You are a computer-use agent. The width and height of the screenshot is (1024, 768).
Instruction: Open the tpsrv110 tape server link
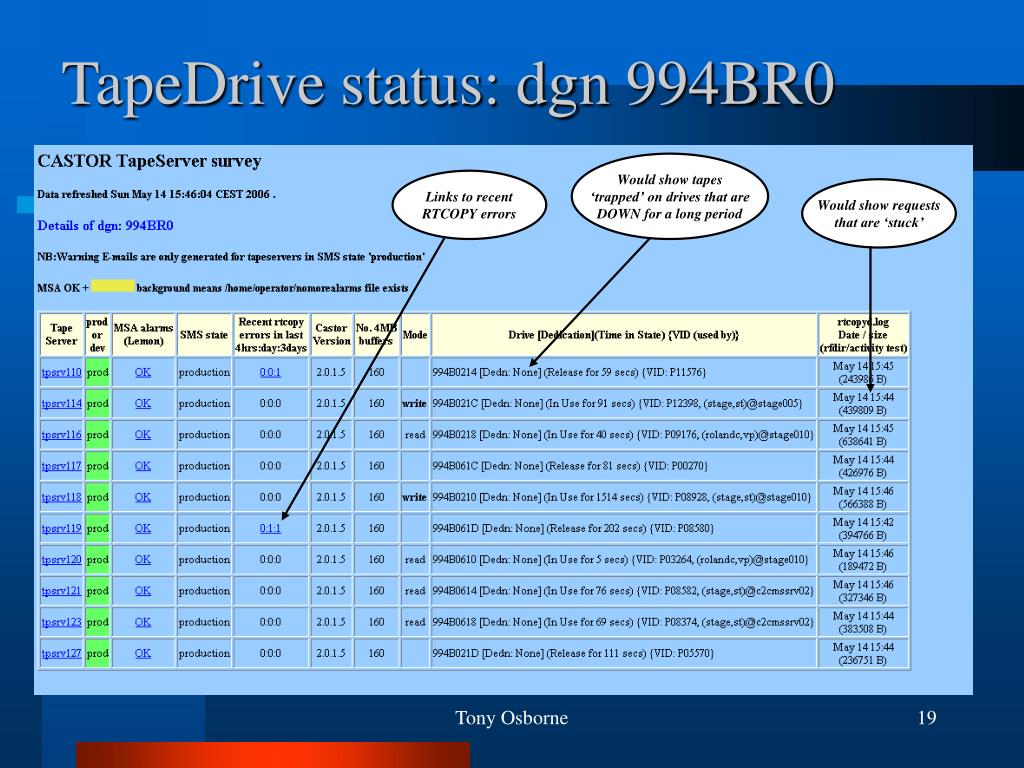click(x=61, y=372)
